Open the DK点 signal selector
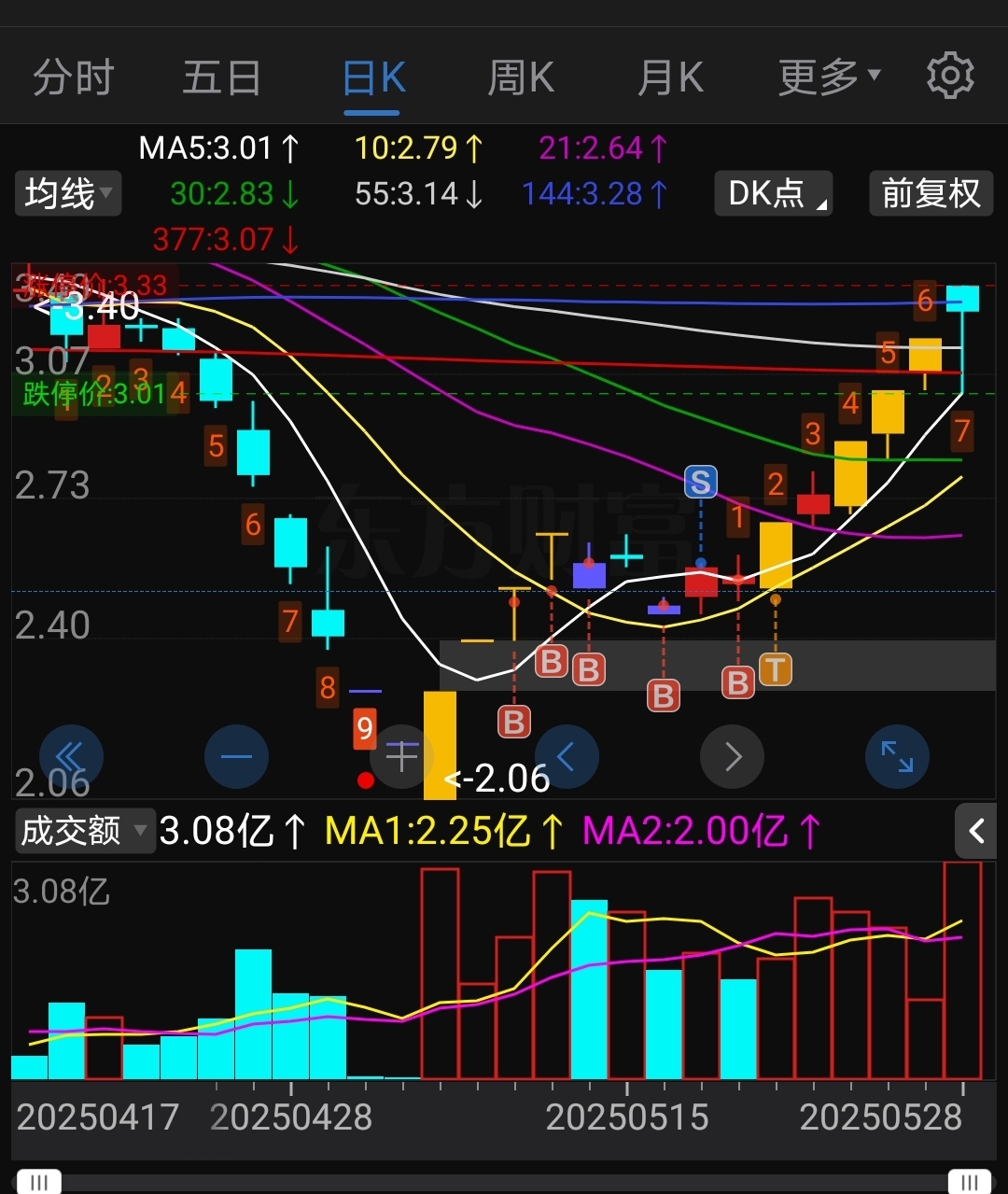The image size is (1008, 1194). [774, 193]
